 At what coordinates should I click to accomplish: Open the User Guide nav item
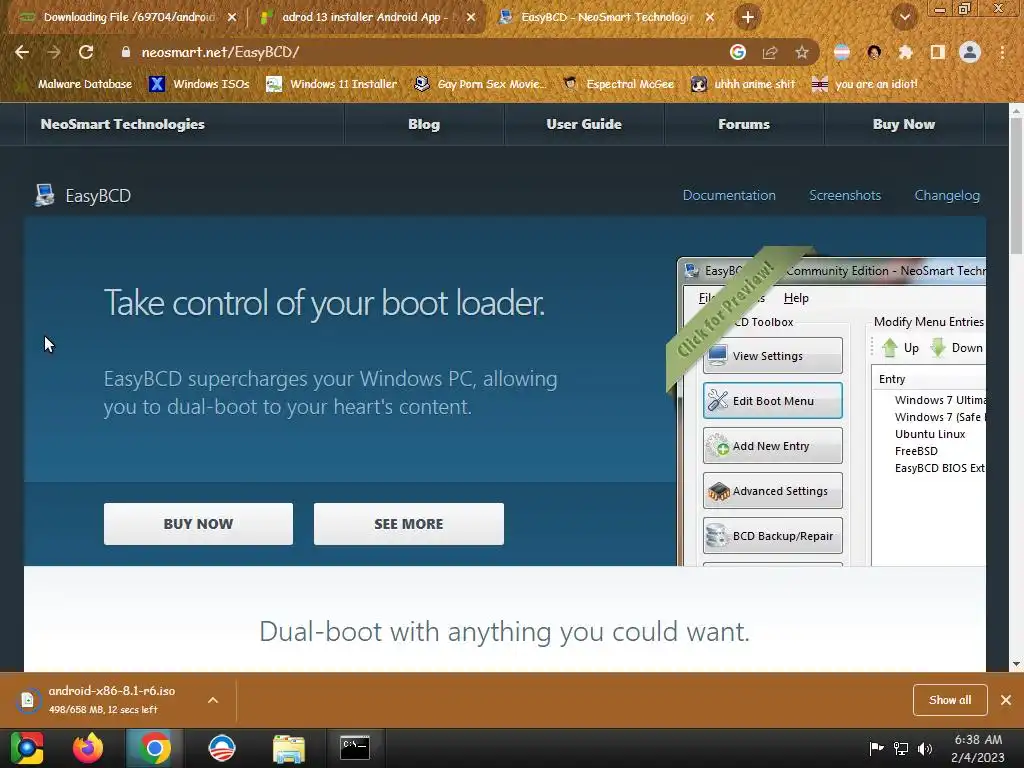tap(584, 124)
